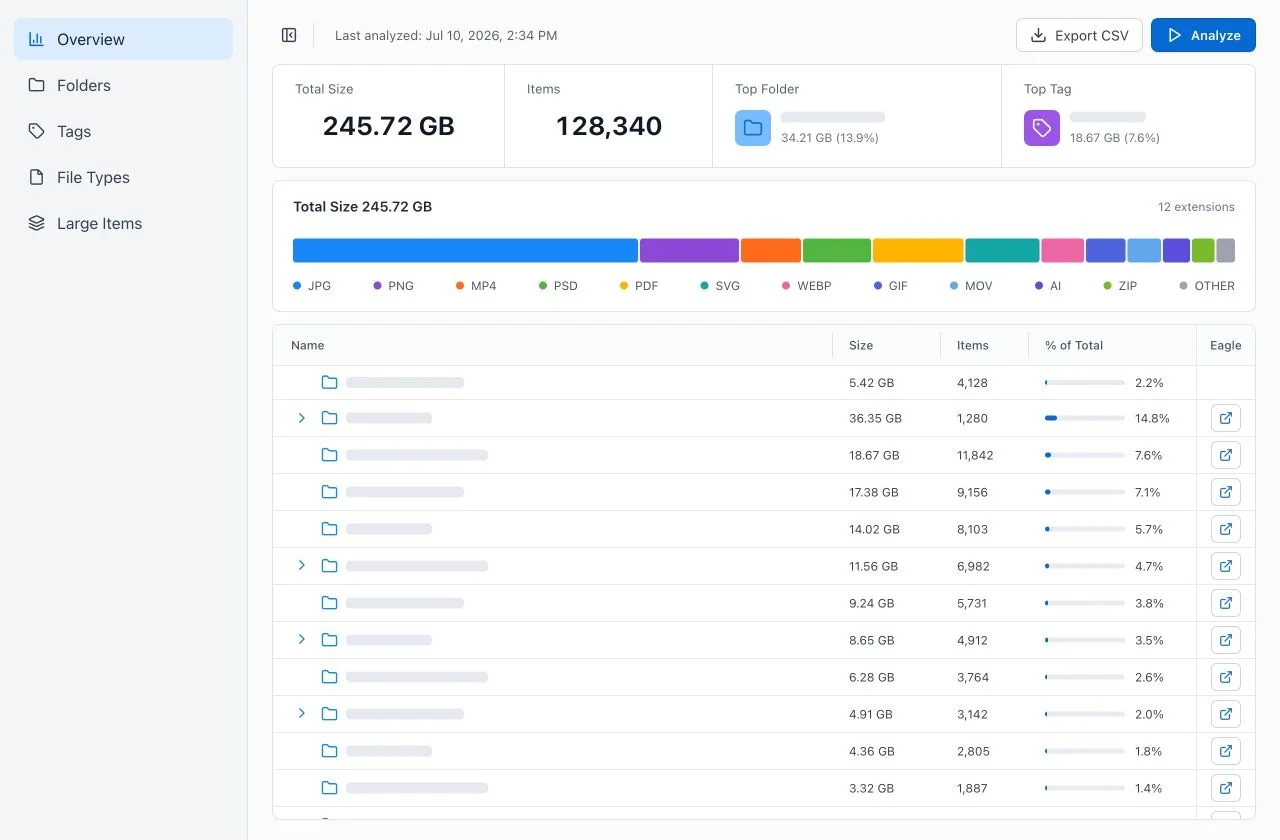The image size is (1280, 840).
Task: Click the blue Top Folder icon
Action: coord(753,128)
